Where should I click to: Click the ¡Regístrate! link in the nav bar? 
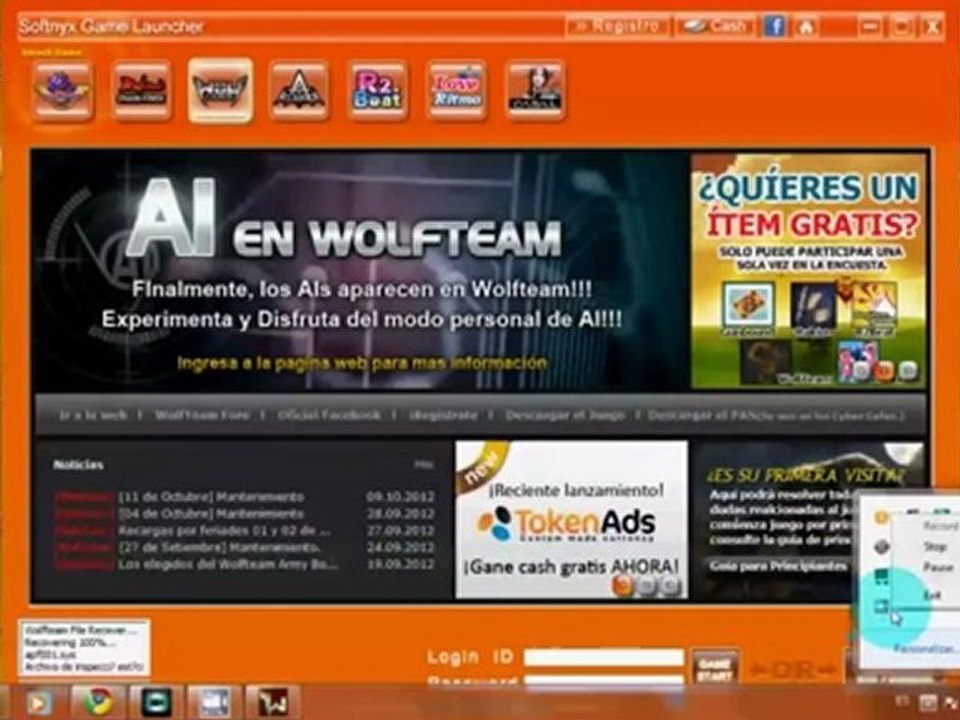coord(443,415)
